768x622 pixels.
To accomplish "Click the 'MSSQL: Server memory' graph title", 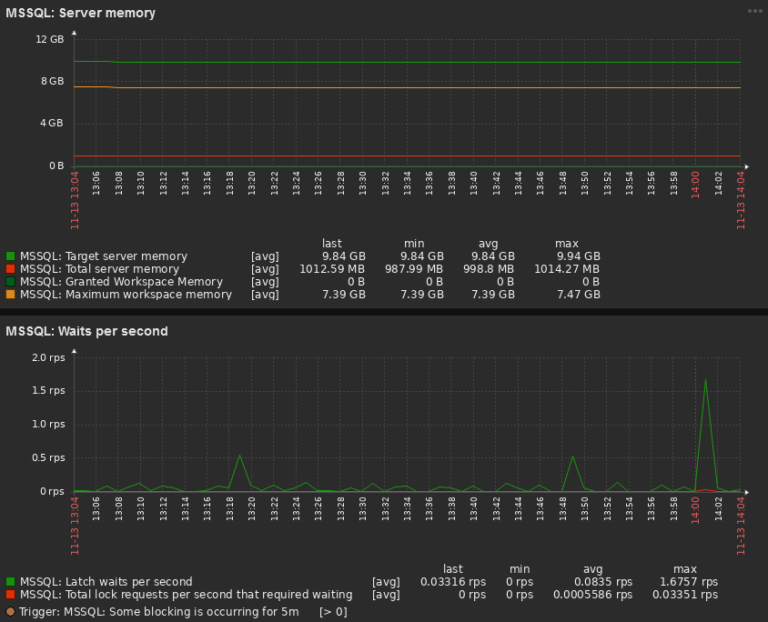I will (x=81, y=13).
